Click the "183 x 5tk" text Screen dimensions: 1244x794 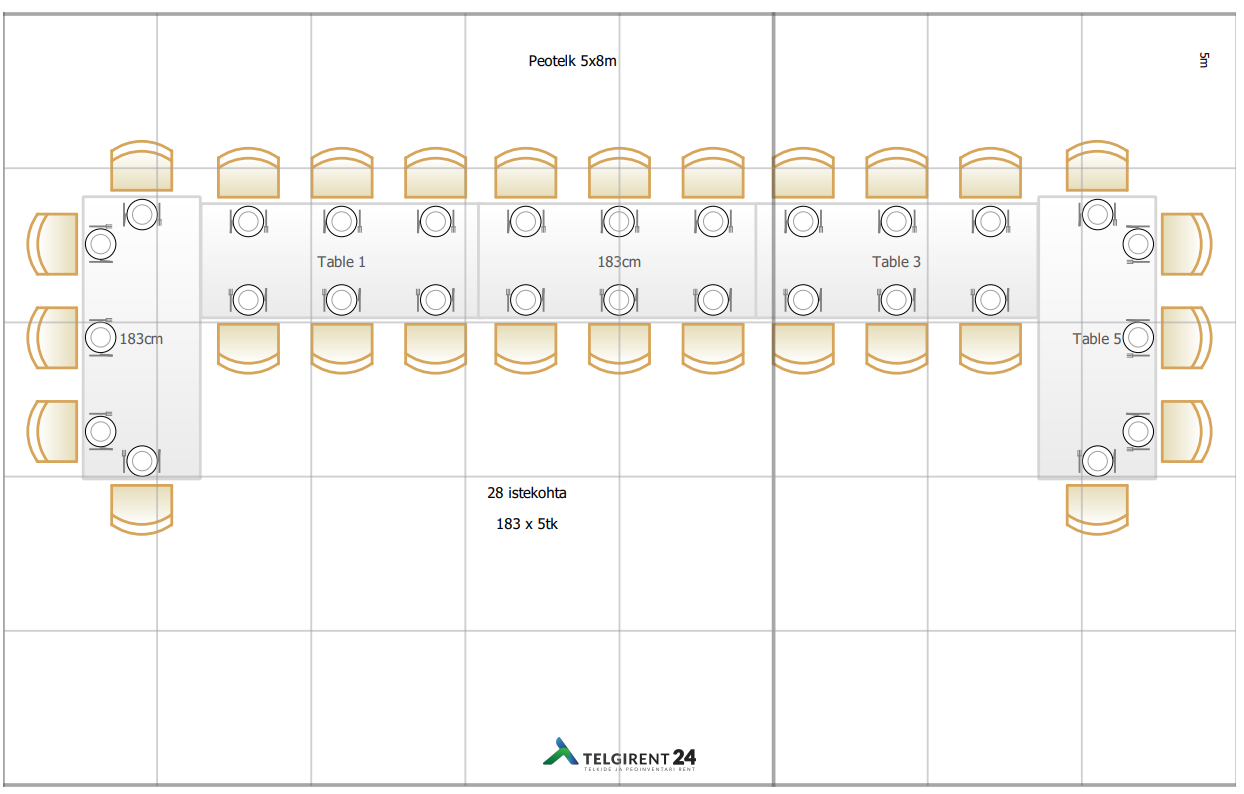coord(527,524)
